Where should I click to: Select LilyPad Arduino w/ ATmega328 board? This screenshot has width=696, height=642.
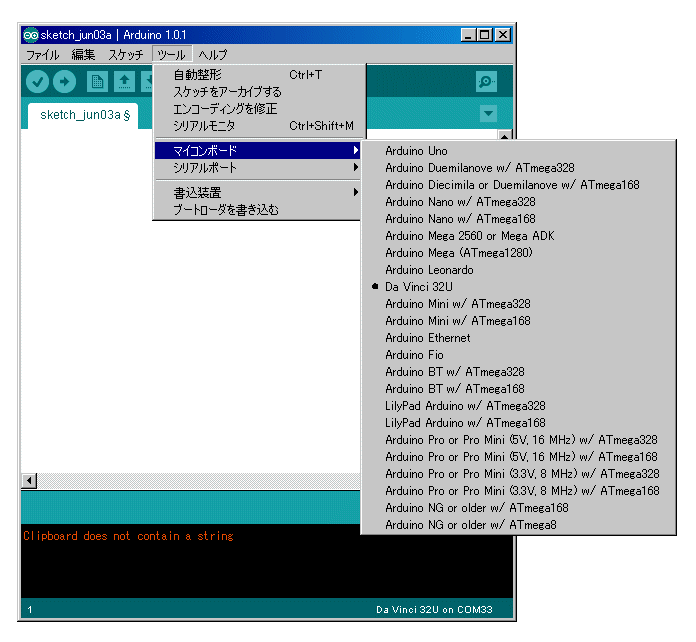pyautogui.click(x=518, y=406)
